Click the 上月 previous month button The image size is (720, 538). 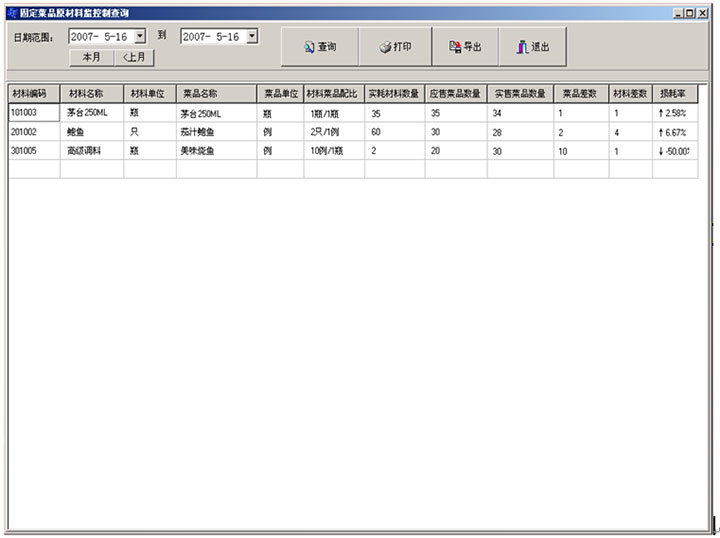(134, 57)
